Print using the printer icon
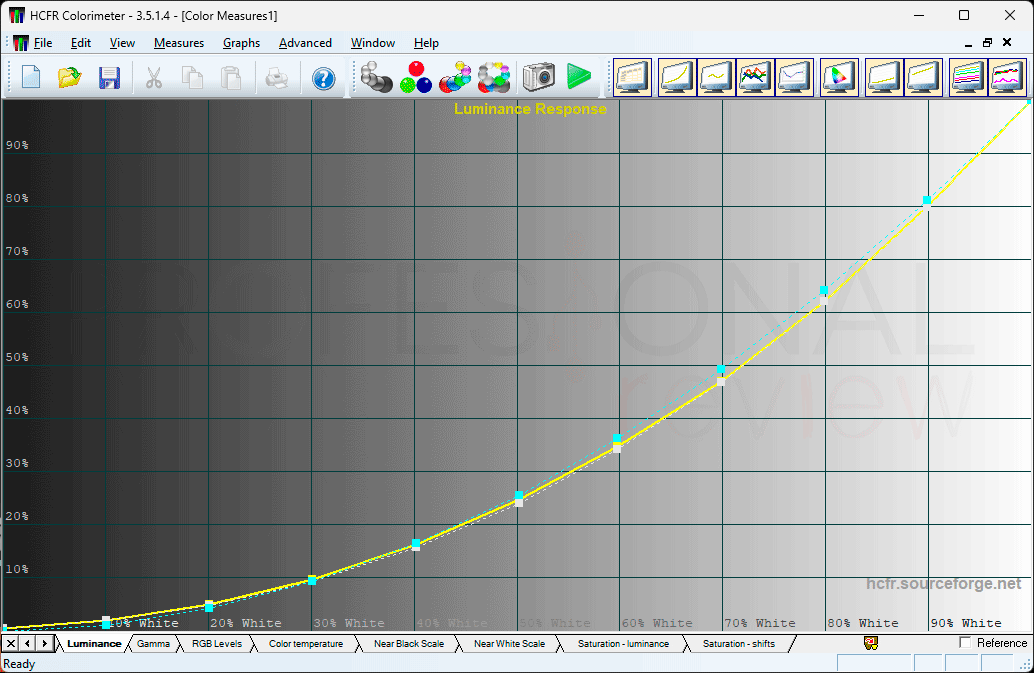Screen dimensions: 1034x673 click(x=277, y=78)
